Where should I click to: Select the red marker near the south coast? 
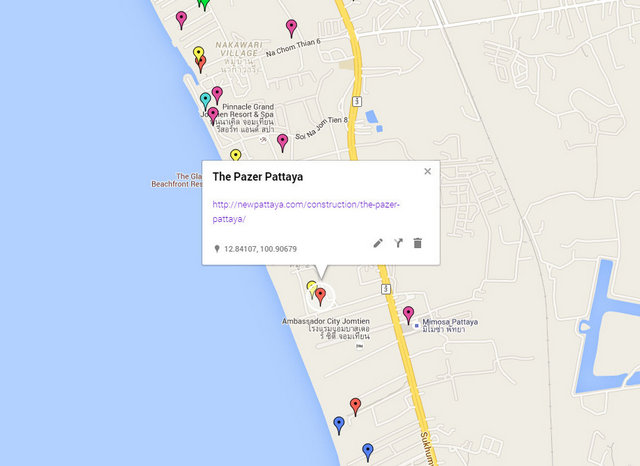click(x=356, y=407)
